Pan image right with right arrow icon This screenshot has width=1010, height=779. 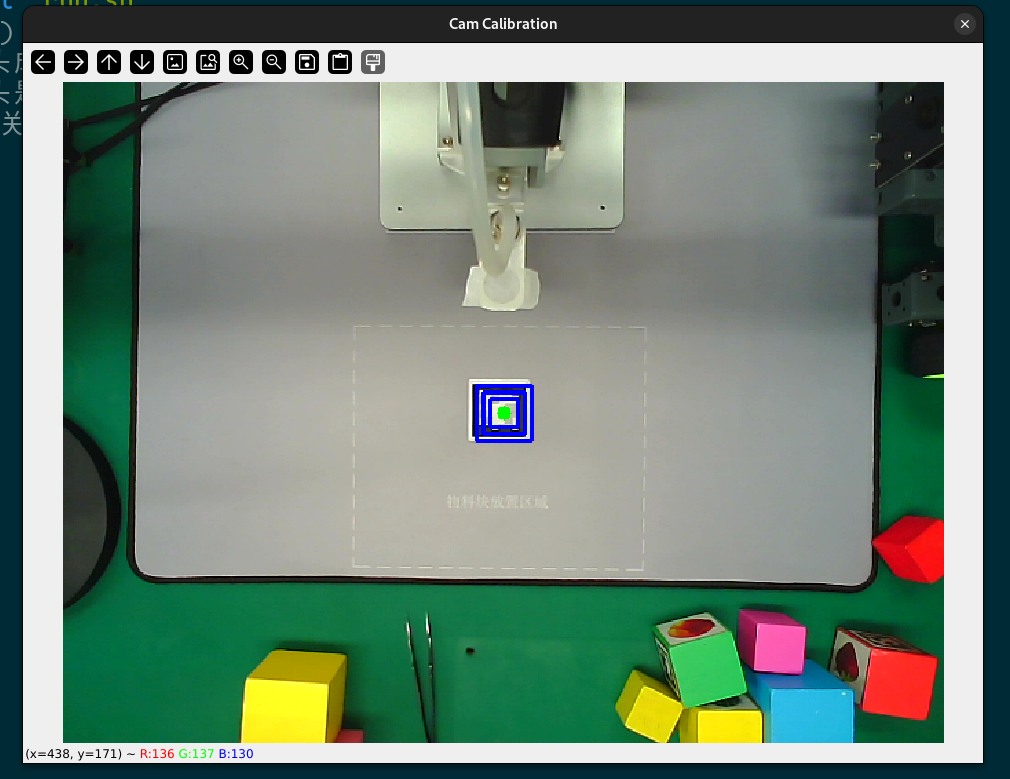point(76,63)
